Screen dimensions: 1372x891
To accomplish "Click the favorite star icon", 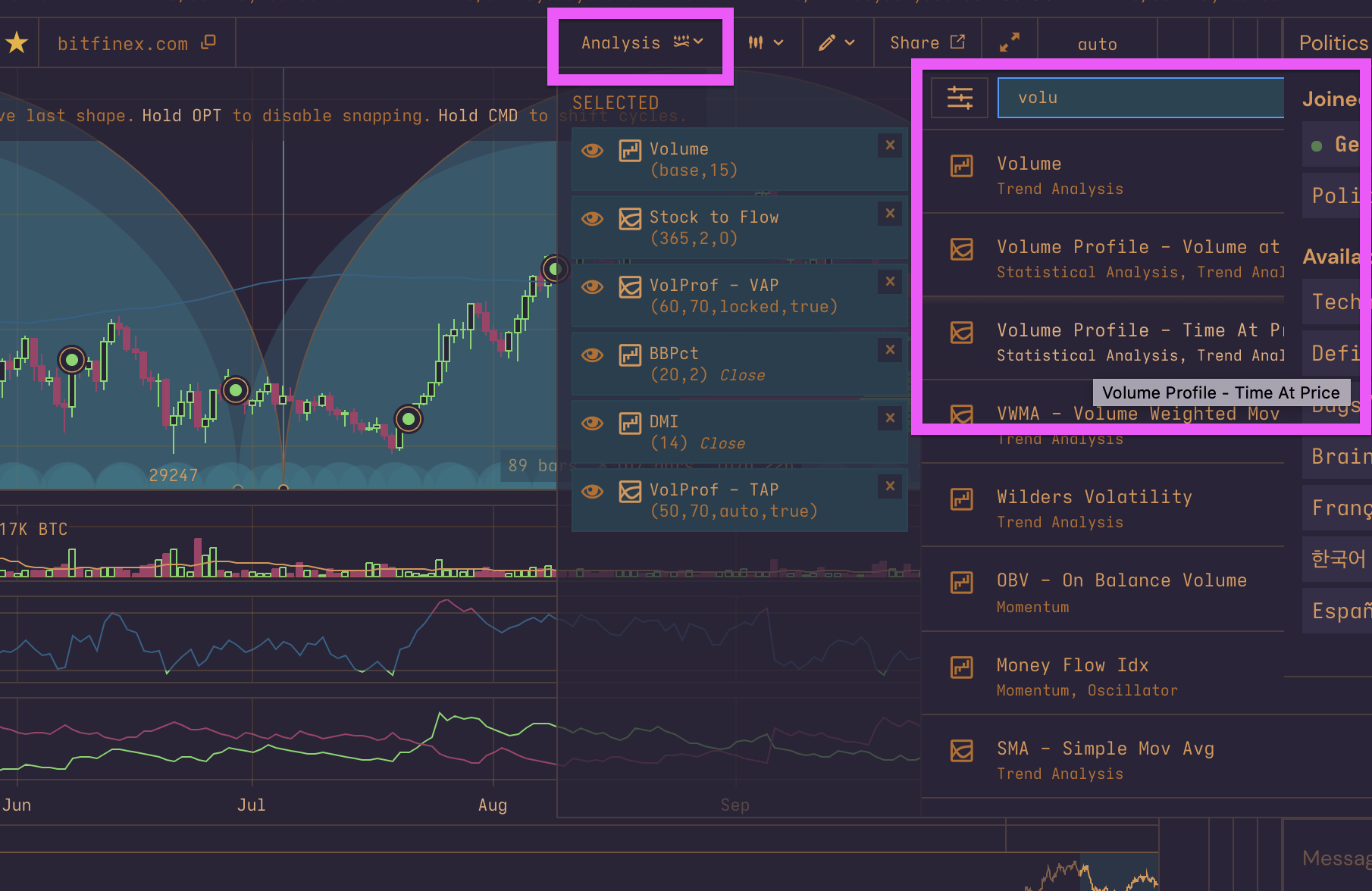I will coord(17,43).
